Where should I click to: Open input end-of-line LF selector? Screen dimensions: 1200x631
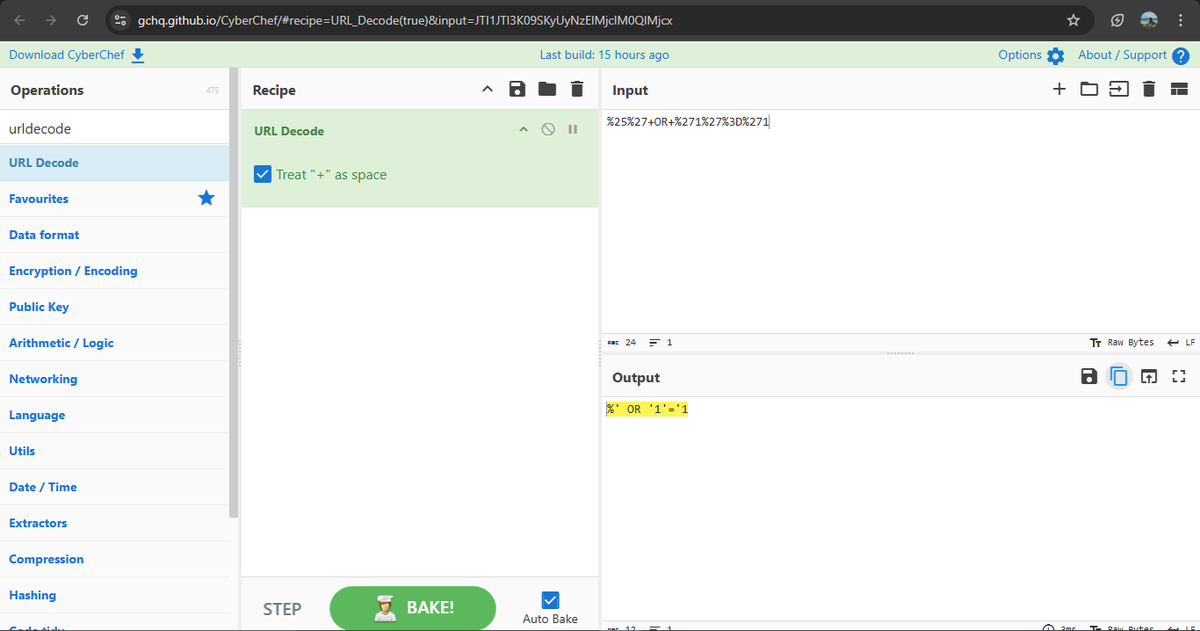tap(1182, 342)
